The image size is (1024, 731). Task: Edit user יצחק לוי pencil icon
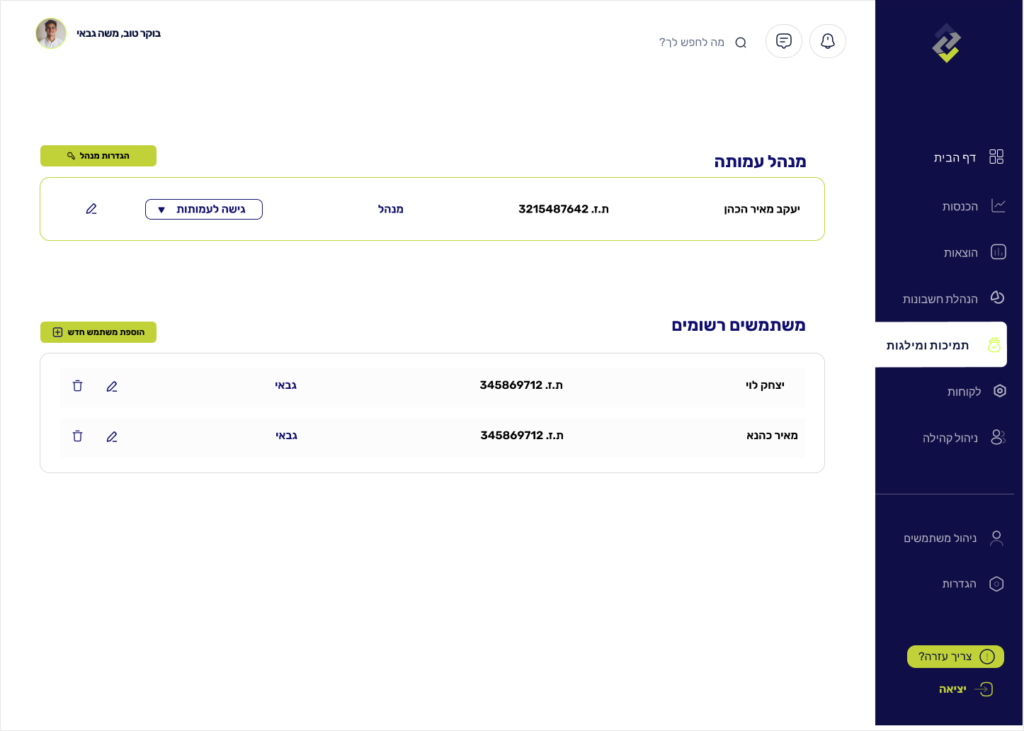point(112,386)
